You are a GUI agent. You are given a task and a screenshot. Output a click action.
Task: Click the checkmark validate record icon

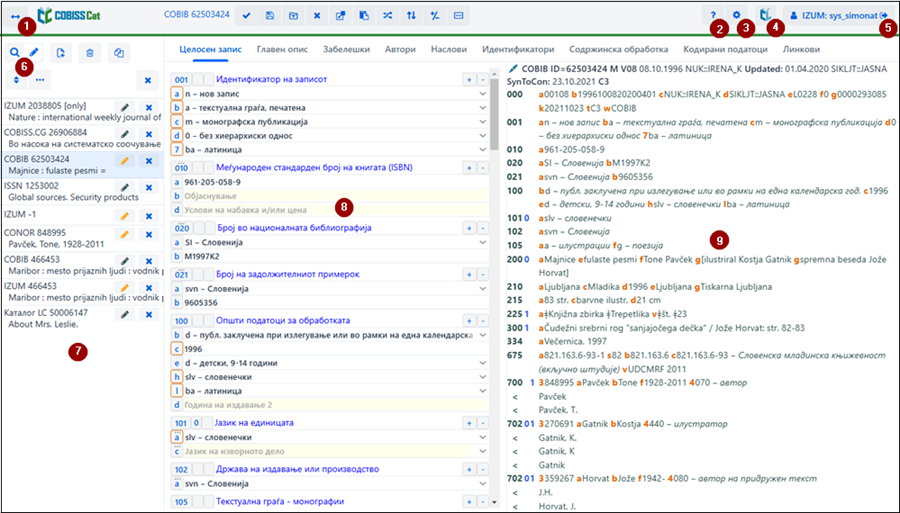tap(247, 15)
